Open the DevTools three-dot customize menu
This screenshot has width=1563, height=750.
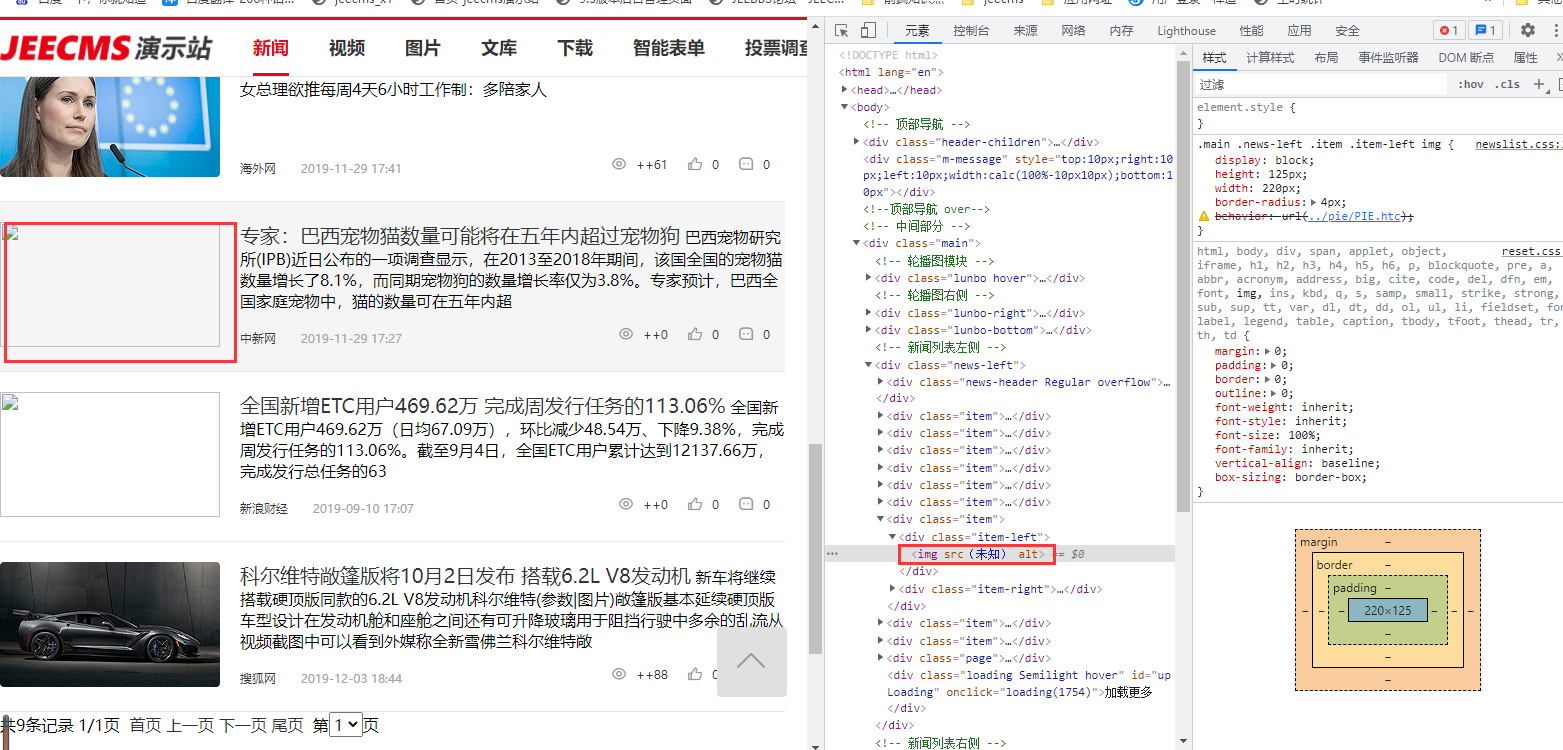1555,30
